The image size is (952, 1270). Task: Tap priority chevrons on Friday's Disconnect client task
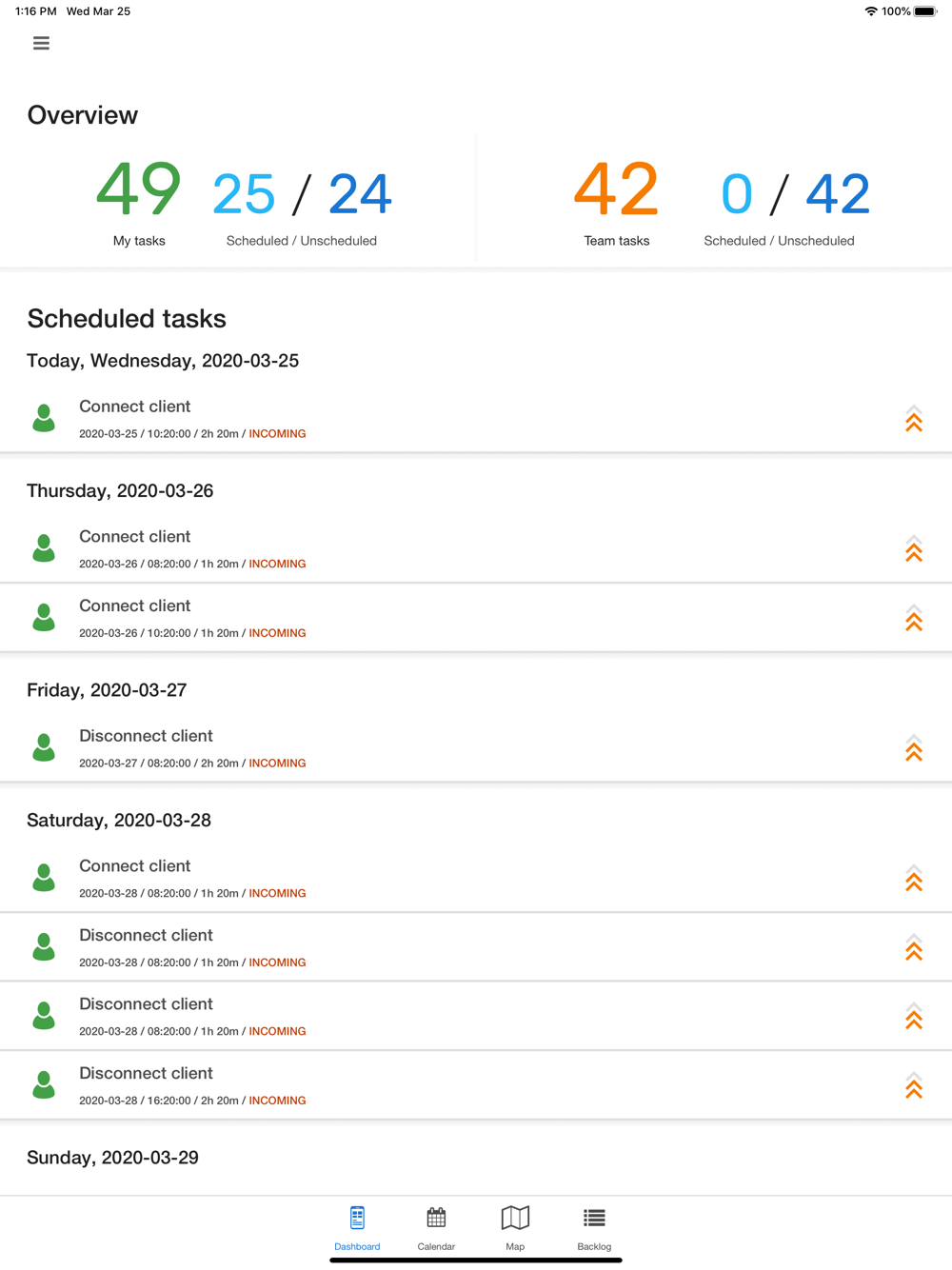coord(914,747)
